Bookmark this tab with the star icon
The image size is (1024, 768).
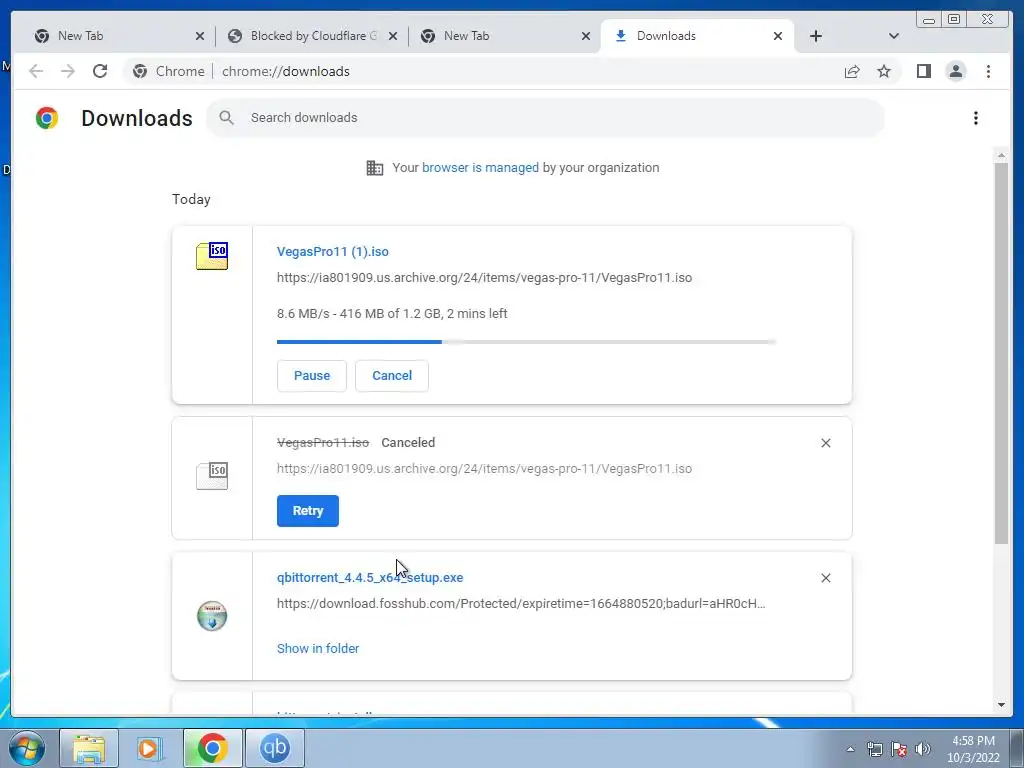click(884, 71)
